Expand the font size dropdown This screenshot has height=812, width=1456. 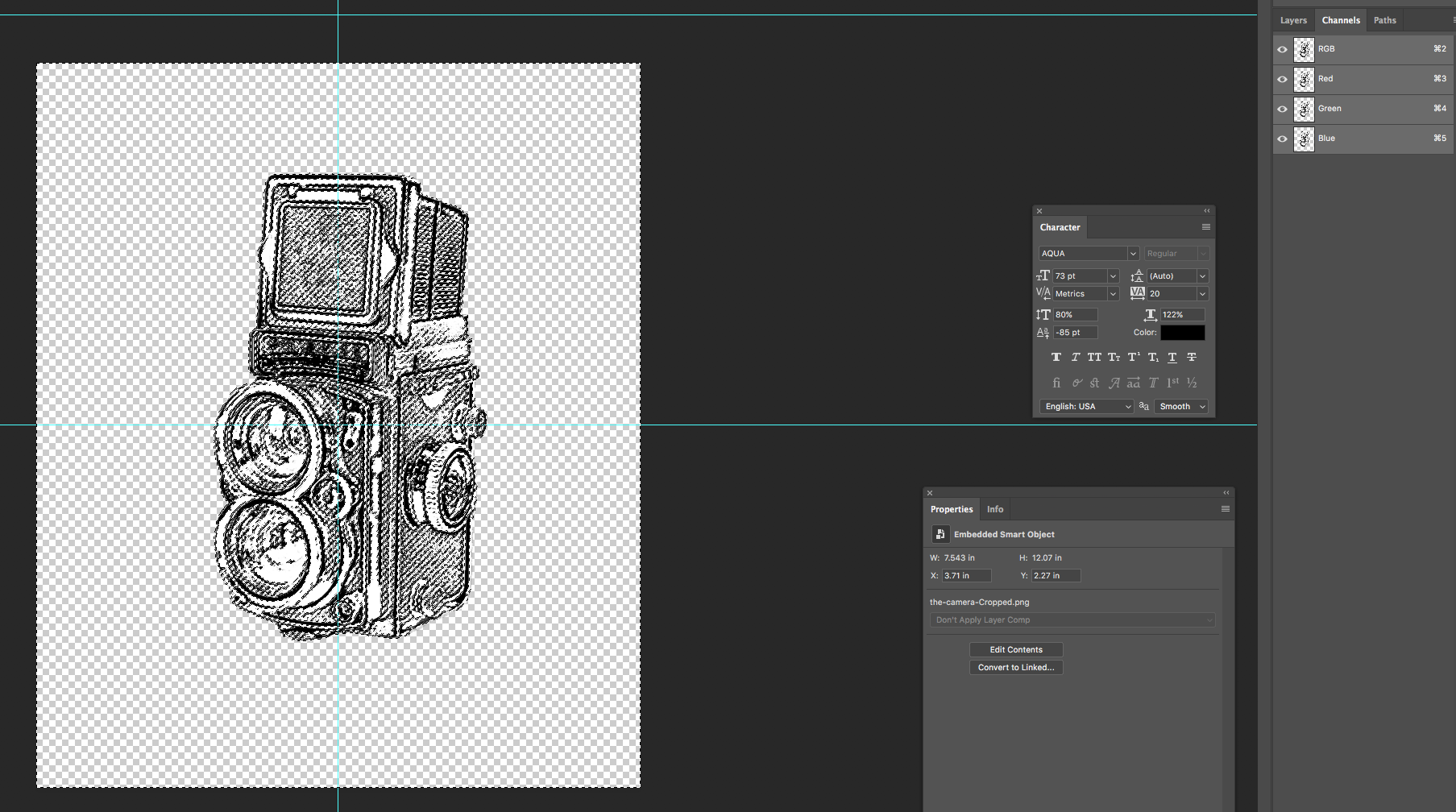point(1113,276)
